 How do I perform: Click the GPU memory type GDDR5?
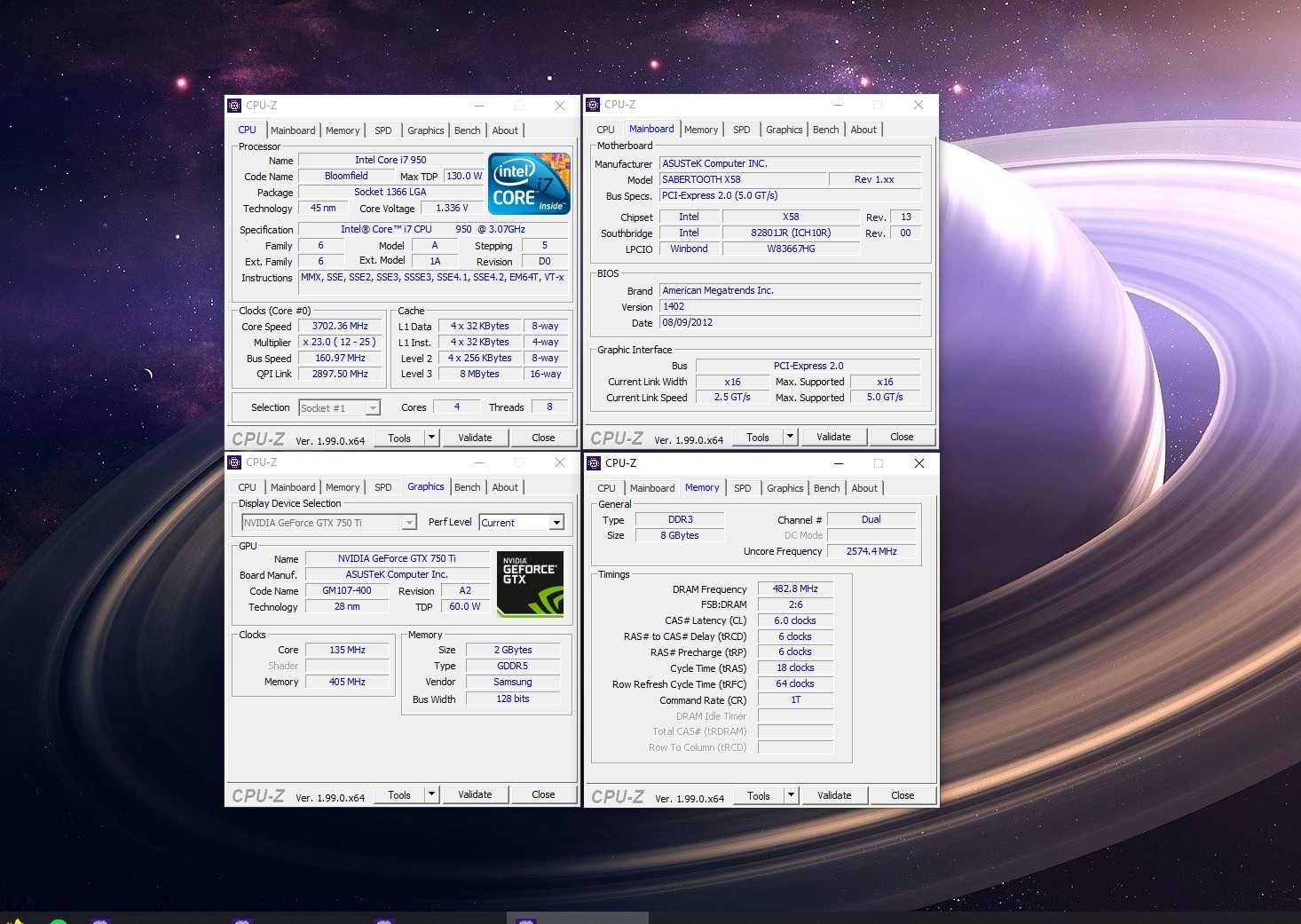[x=513, y=667]
